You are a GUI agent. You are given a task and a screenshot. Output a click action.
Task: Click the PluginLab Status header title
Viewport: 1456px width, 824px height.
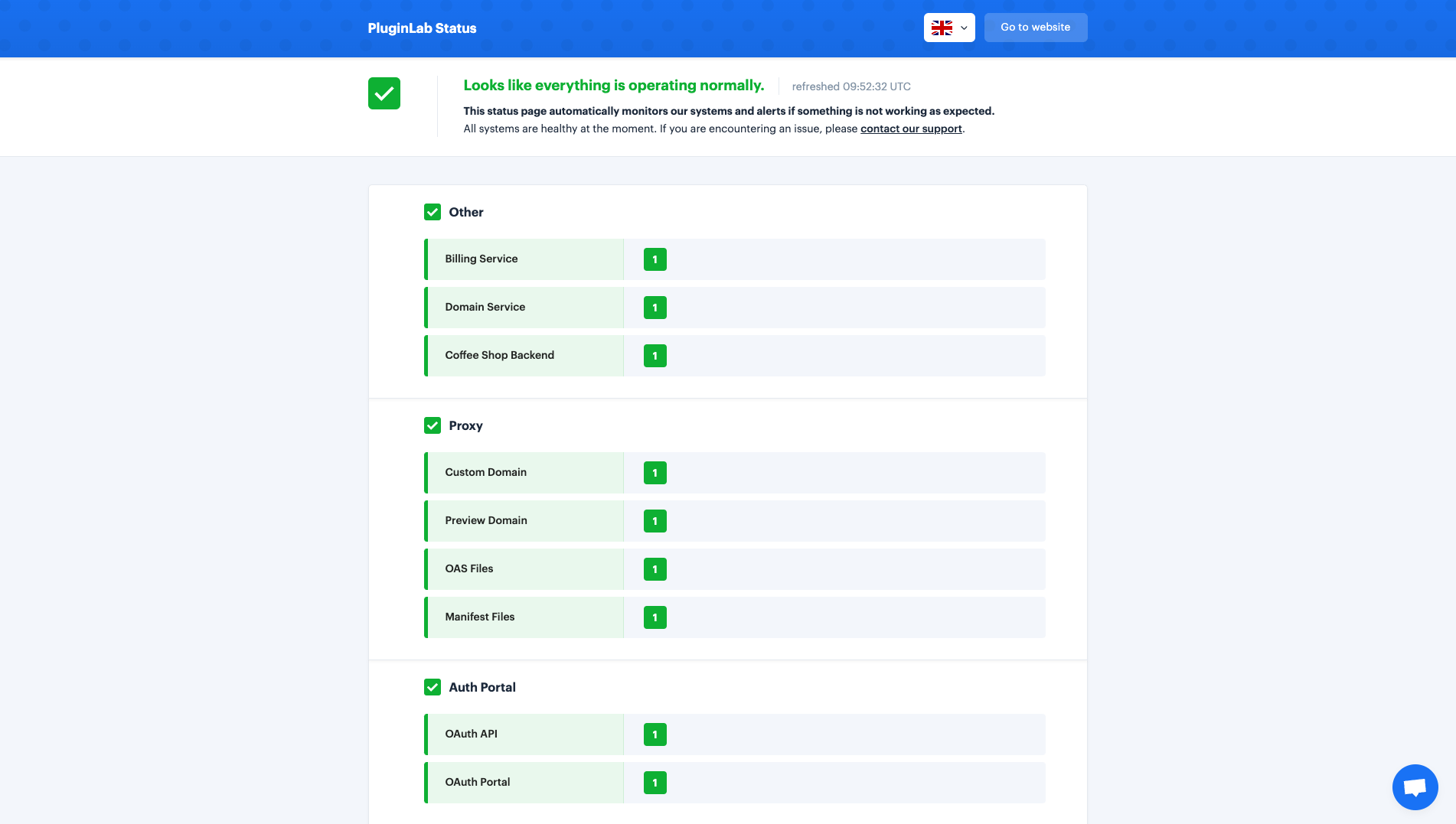point(422,28)
